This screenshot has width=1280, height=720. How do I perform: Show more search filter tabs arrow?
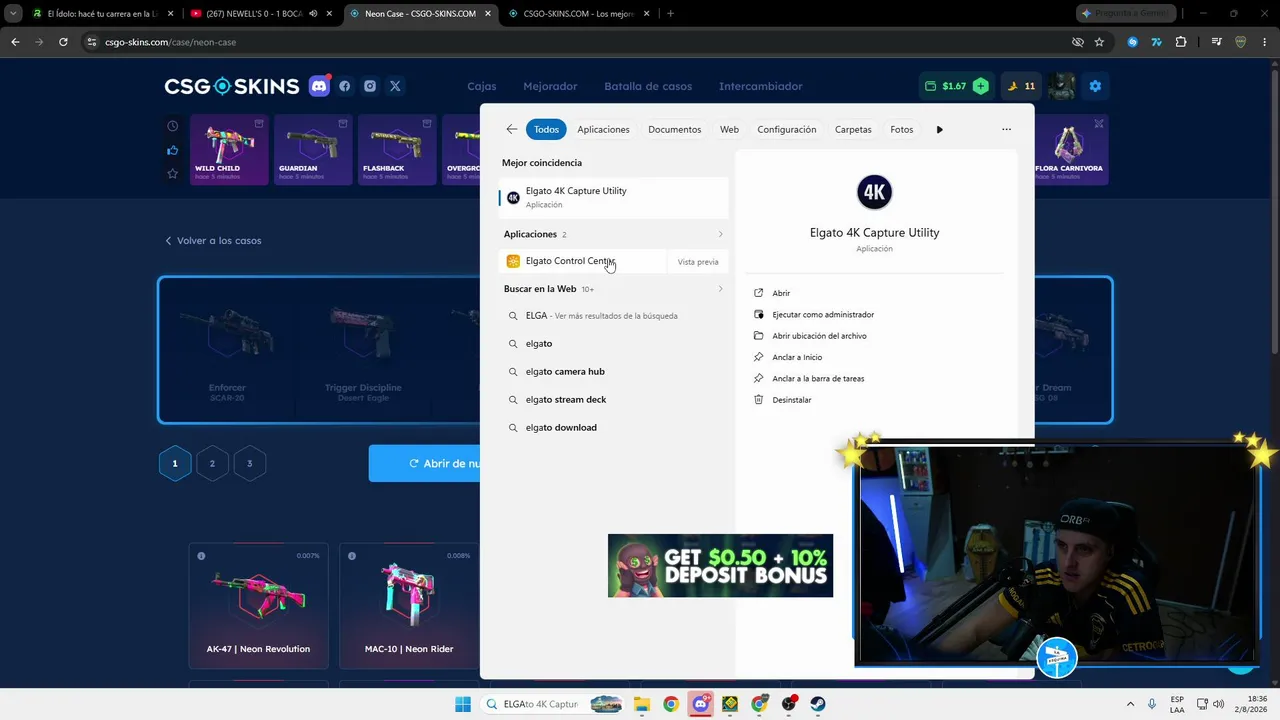click(939, 129)
